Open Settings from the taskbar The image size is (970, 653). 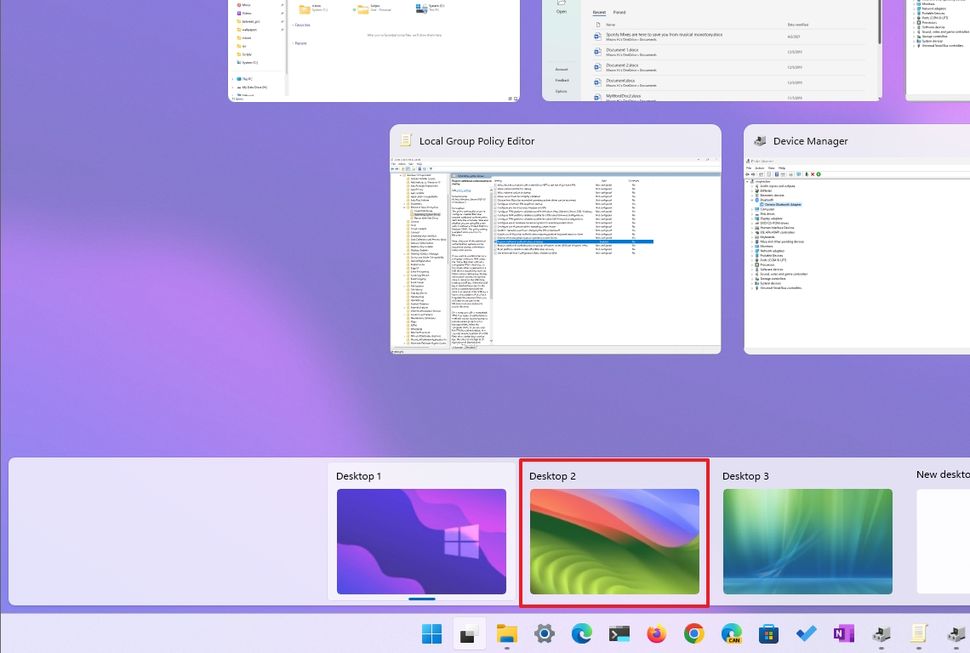coord(543,633)
